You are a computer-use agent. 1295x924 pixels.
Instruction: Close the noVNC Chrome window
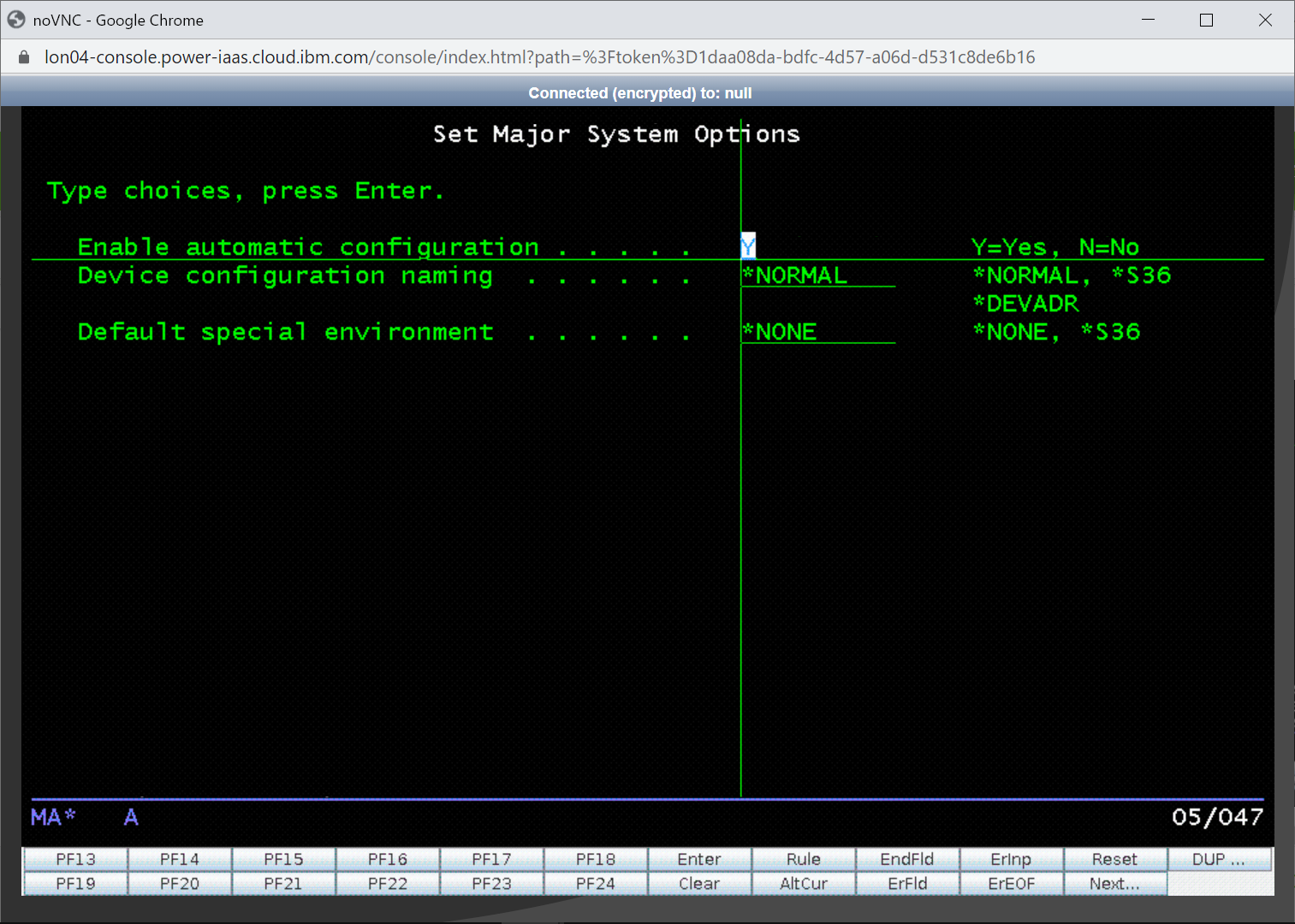1265,20
